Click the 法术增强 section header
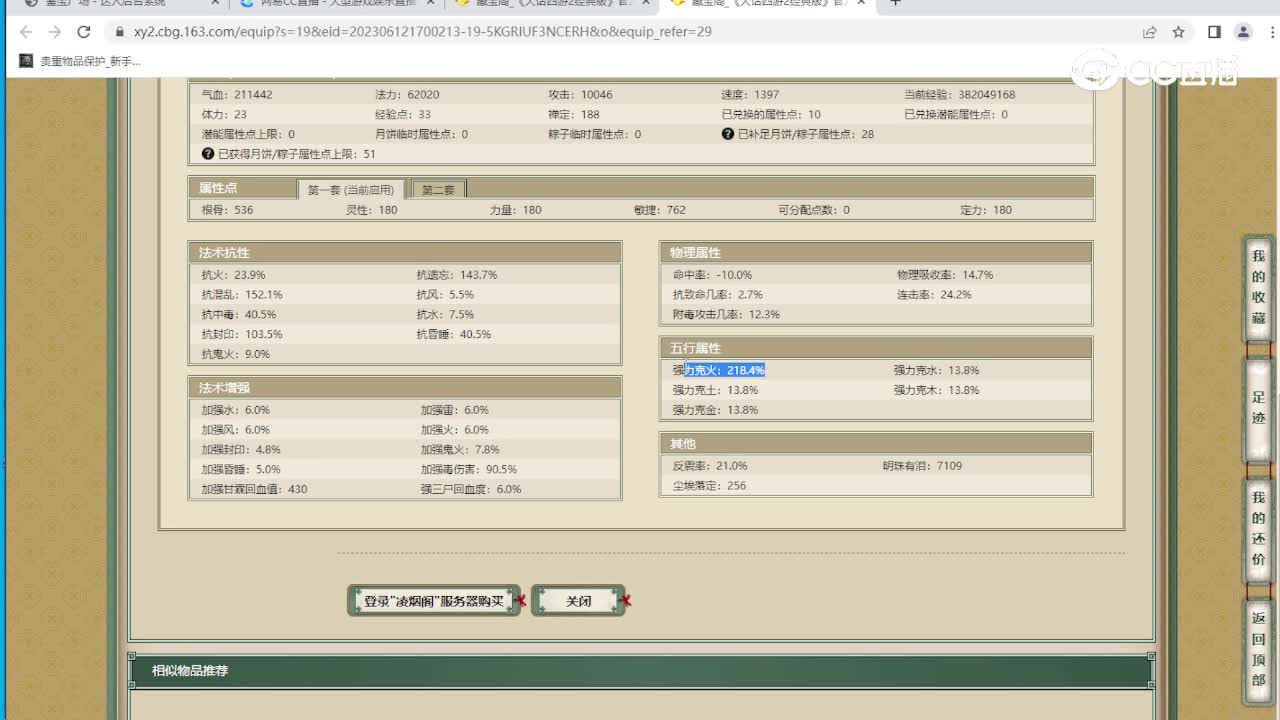Image resolution: width=1280 pixels, height=720 pixels. point(405,388)
